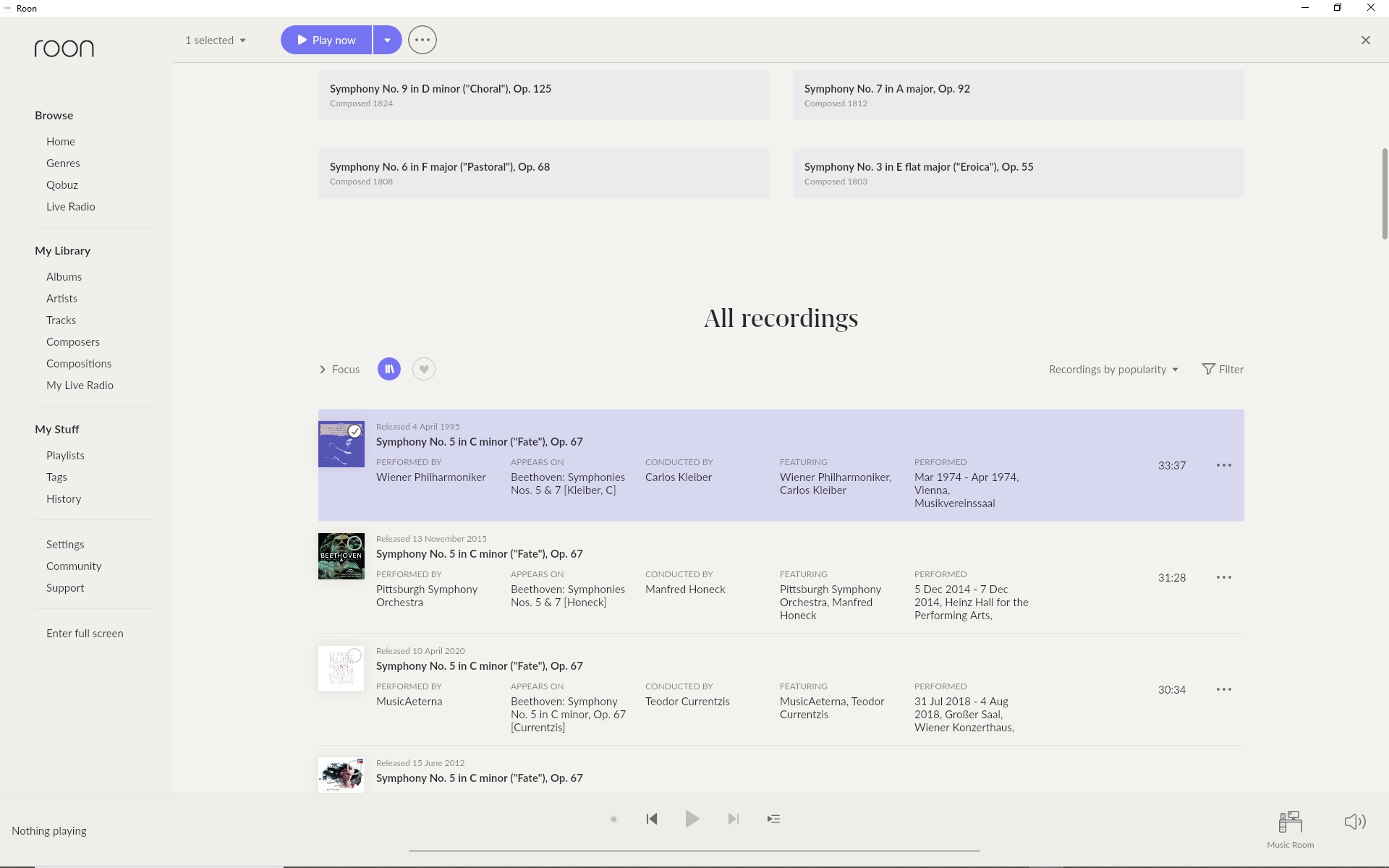Image resolution: width=1389 pixels, height=868 pixels.
Task: Skip to next track
Action: pos(733,819)
